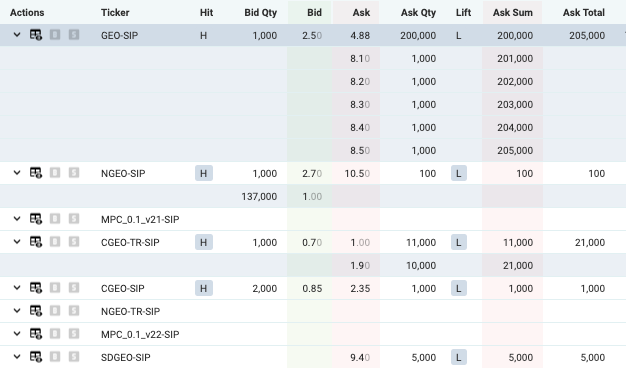Hit the CGEO-TR-SIP bid with H button
Screen dimensions: 626x368
pyautogui.click(x=204, y=242)
